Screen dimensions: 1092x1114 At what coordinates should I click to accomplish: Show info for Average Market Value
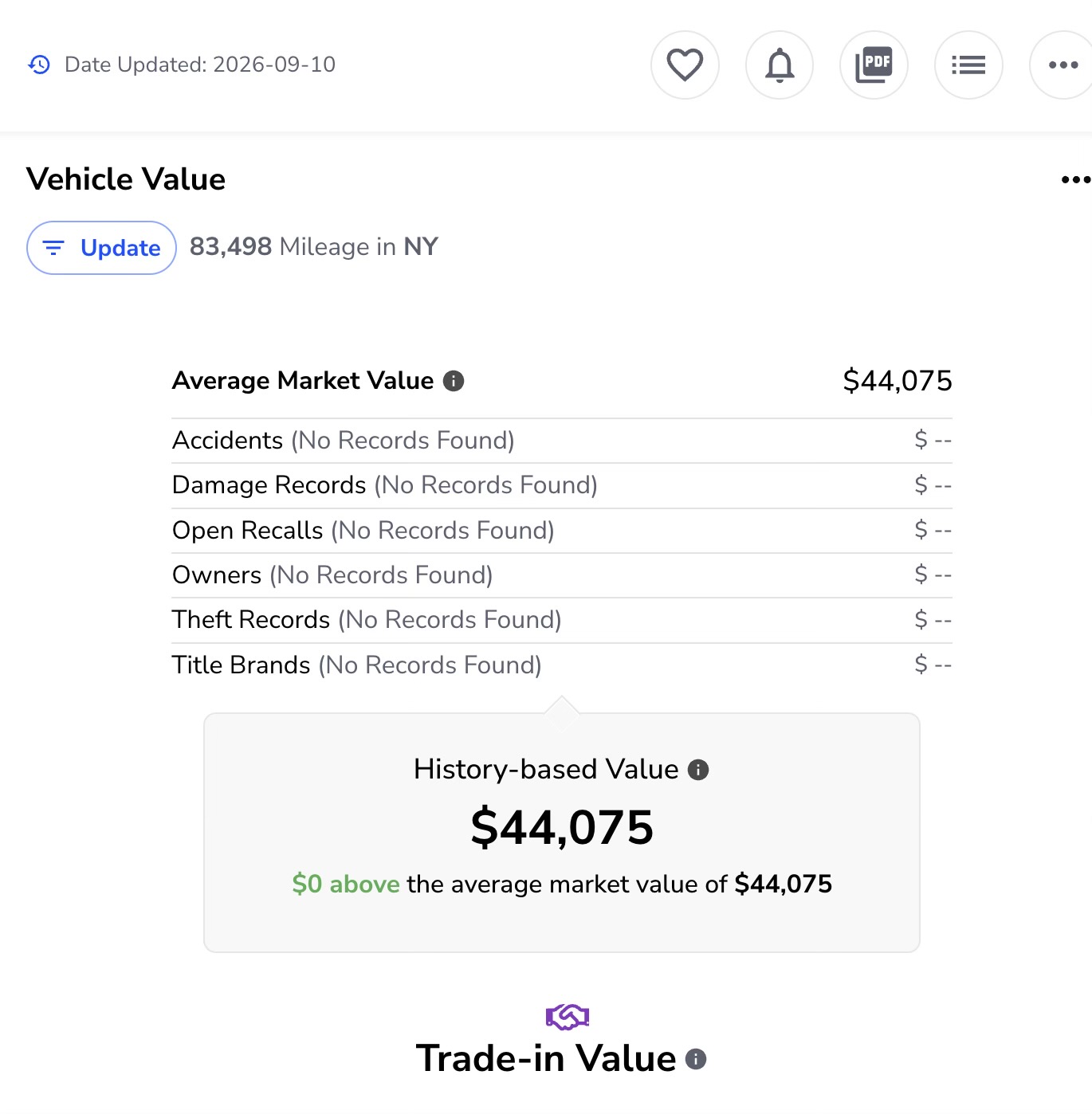(454, 381)
